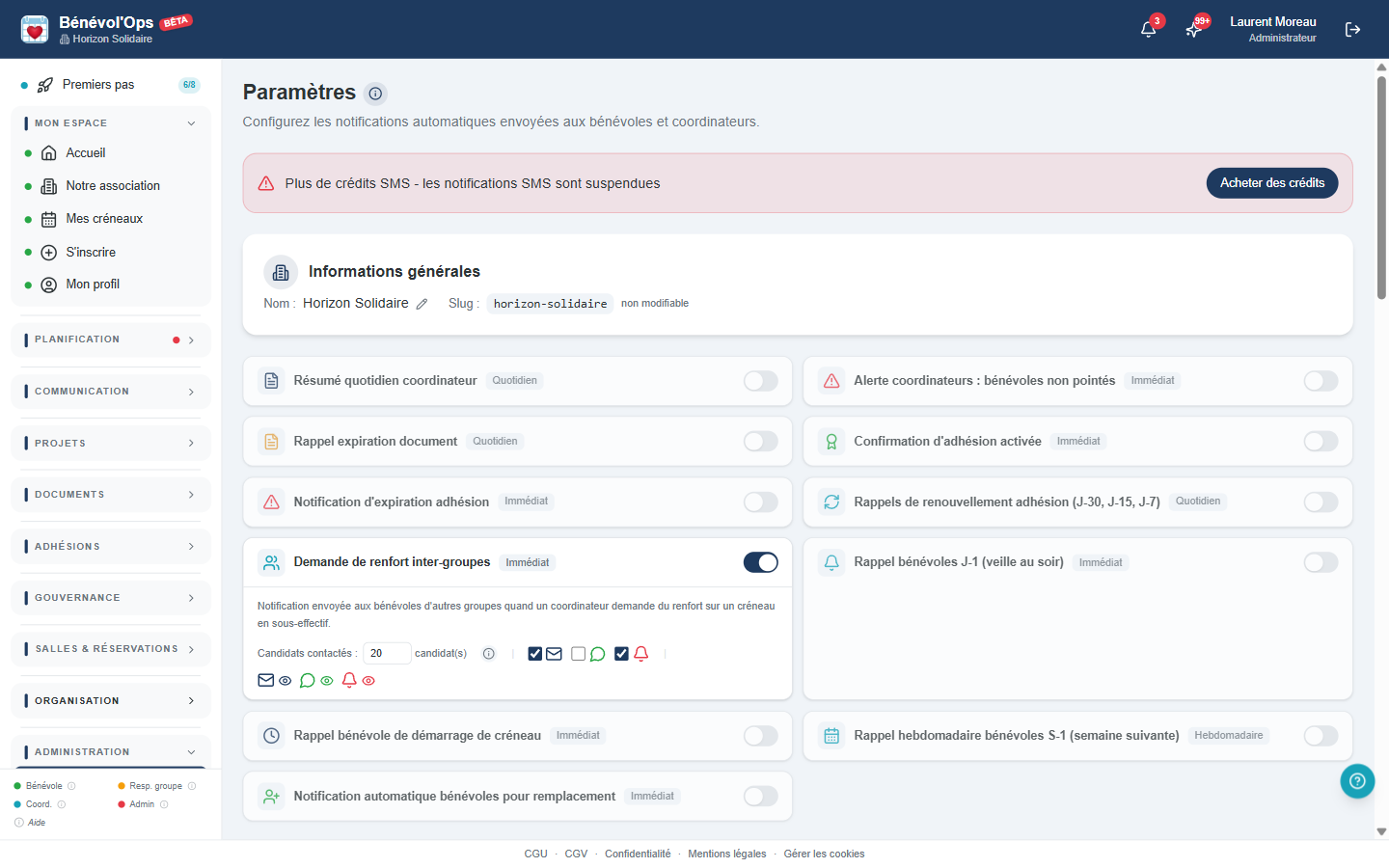This screenshot has height=868, width=1389.
Task: Click the home icon for Accueil
Action: tap(49, 153)
